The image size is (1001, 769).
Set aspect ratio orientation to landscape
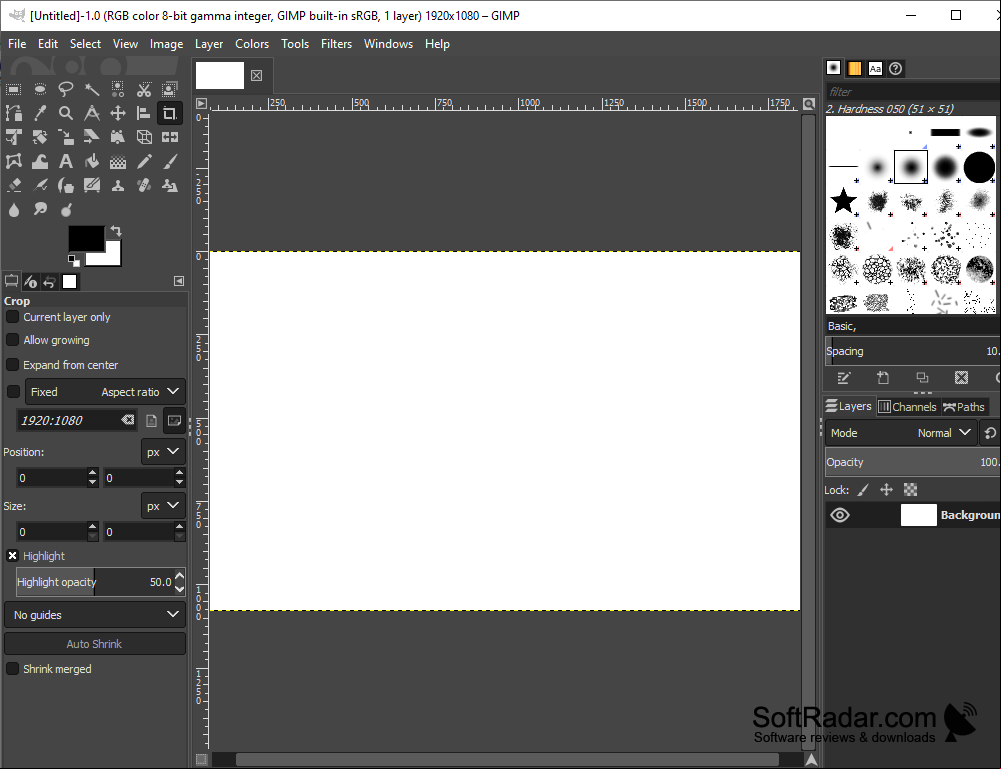tap(174, 421)
